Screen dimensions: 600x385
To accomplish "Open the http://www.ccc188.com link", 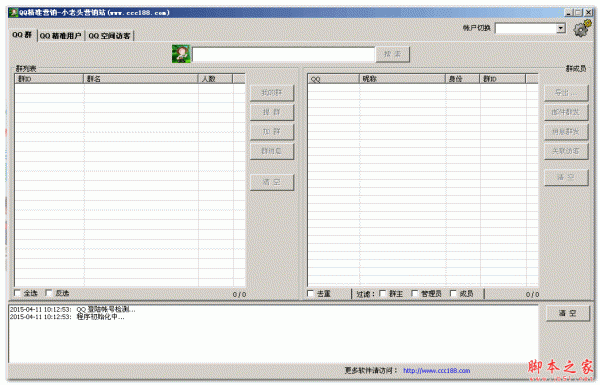I will tap(437, 370).
